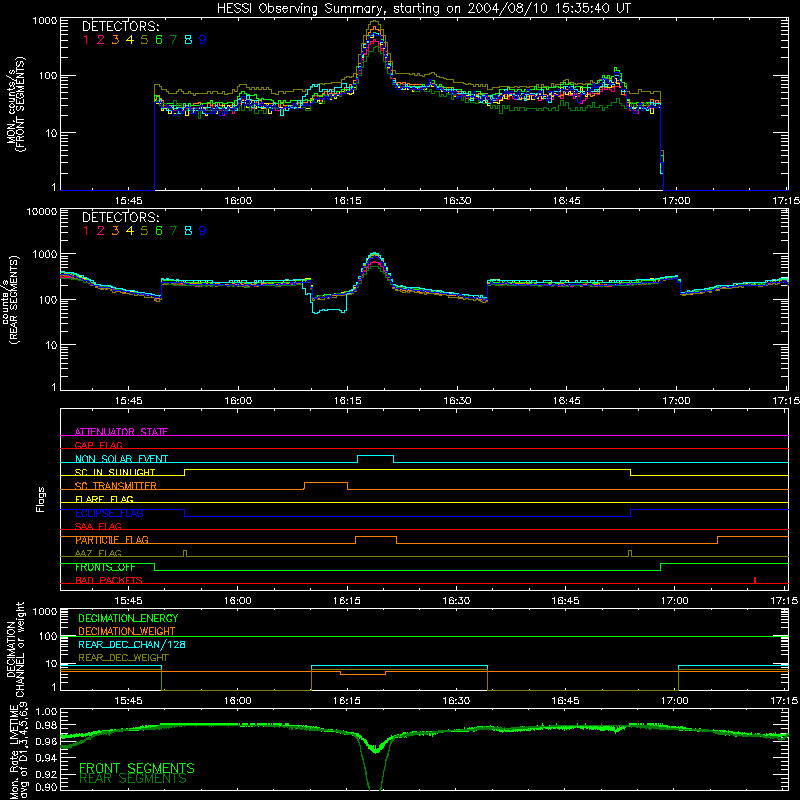Click 17:00 time tick under front segments plot

[x=676, y=201]
